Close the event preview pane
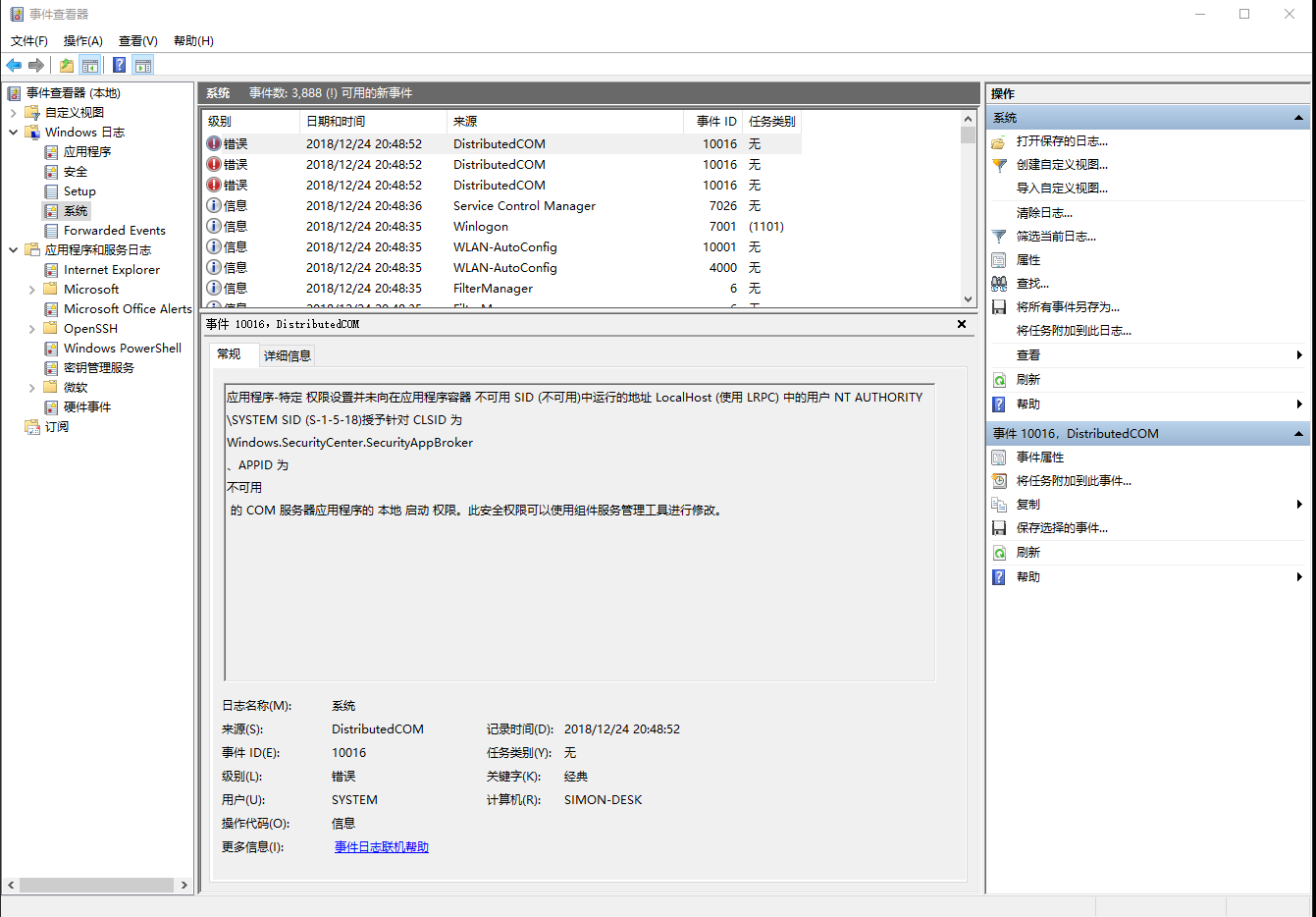Screen dimensions: 1316x917 tap(962, 324)
